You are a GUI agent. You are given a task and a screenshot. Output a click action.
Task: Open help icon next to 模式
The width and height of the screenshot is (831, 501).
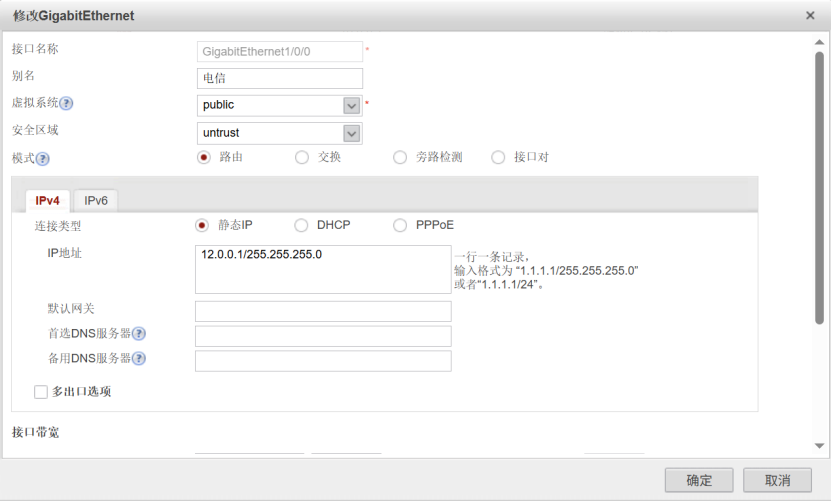point(42,159)
